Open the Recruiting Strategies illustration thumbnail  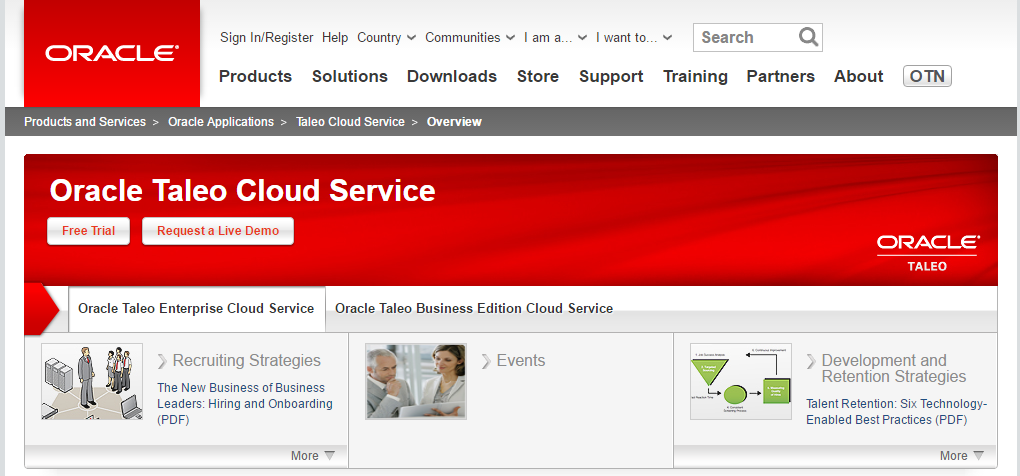point(92,382)
